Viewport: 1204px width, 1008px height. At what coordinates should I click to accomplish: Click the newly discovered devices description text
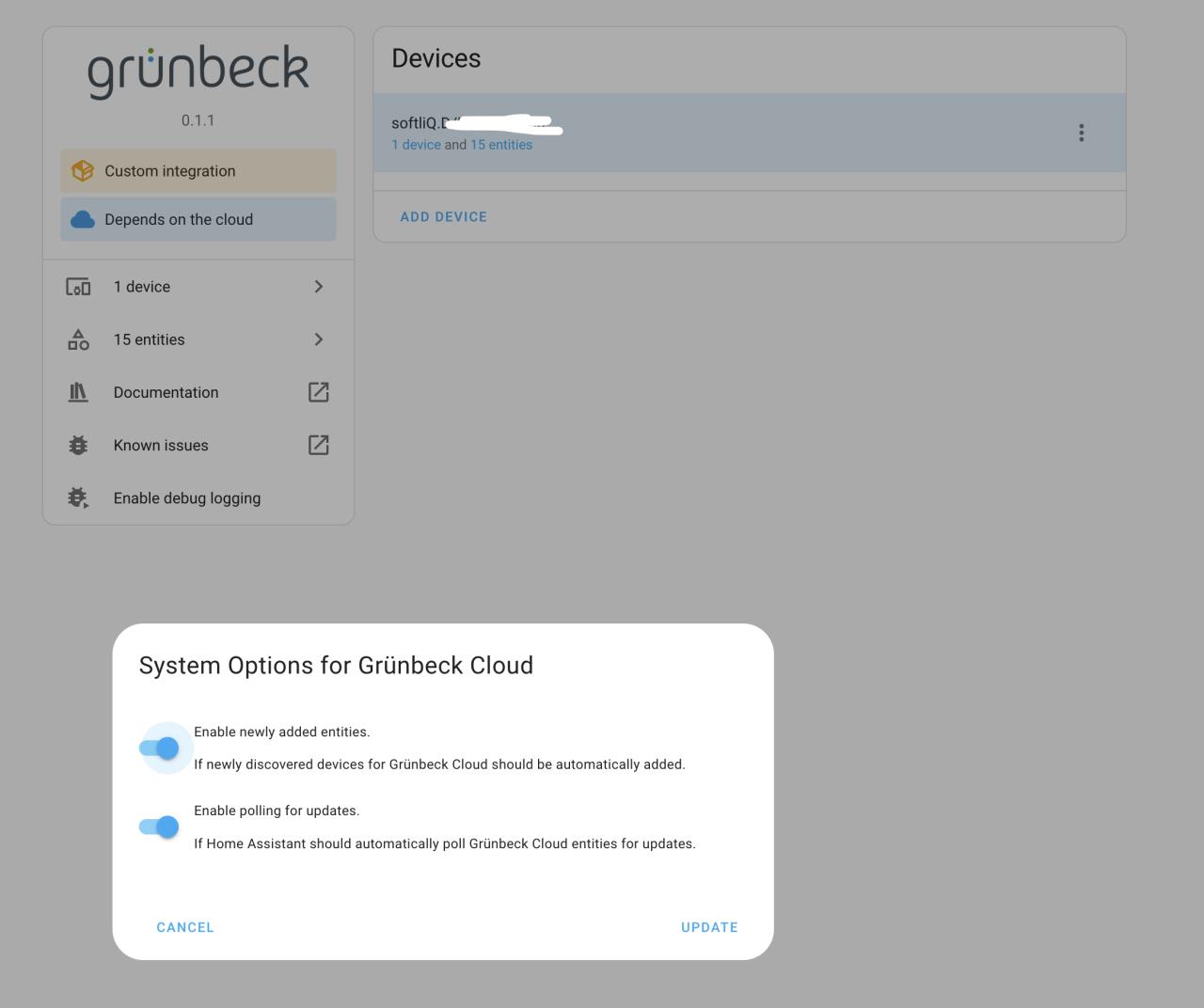(x=439, y=764)
